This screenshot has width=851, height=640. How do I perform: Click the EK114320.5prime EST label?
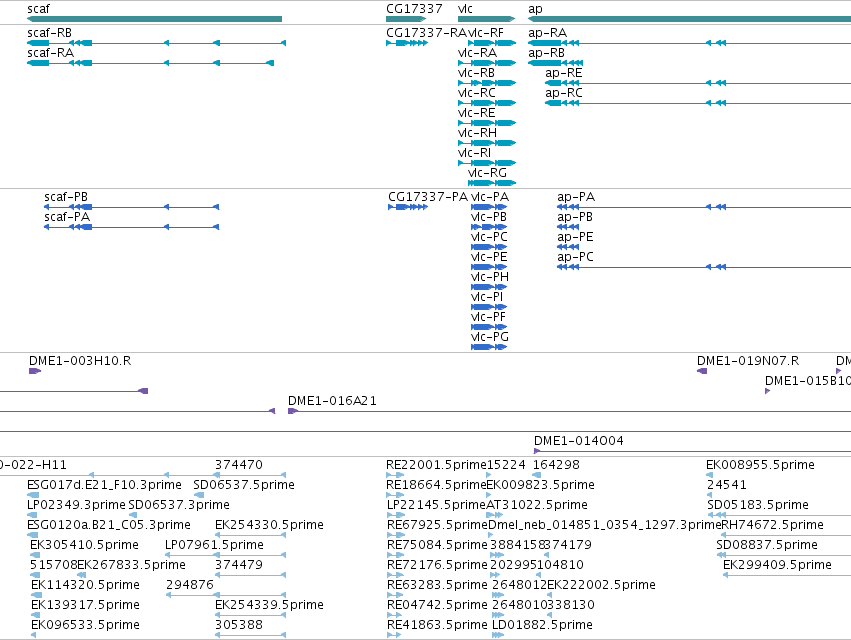(85, 585)
